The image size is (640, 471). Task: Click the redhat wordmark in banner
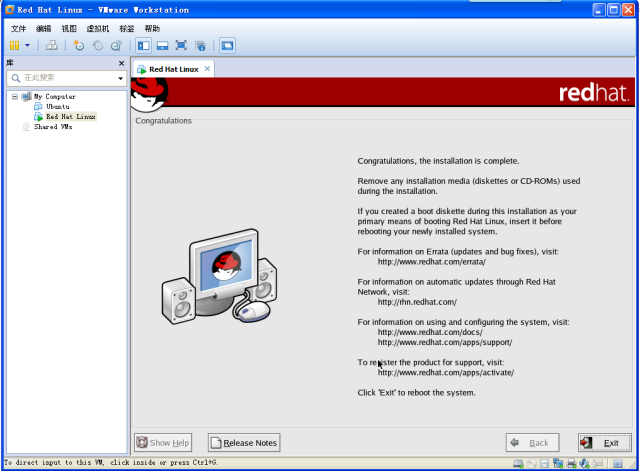593,93
